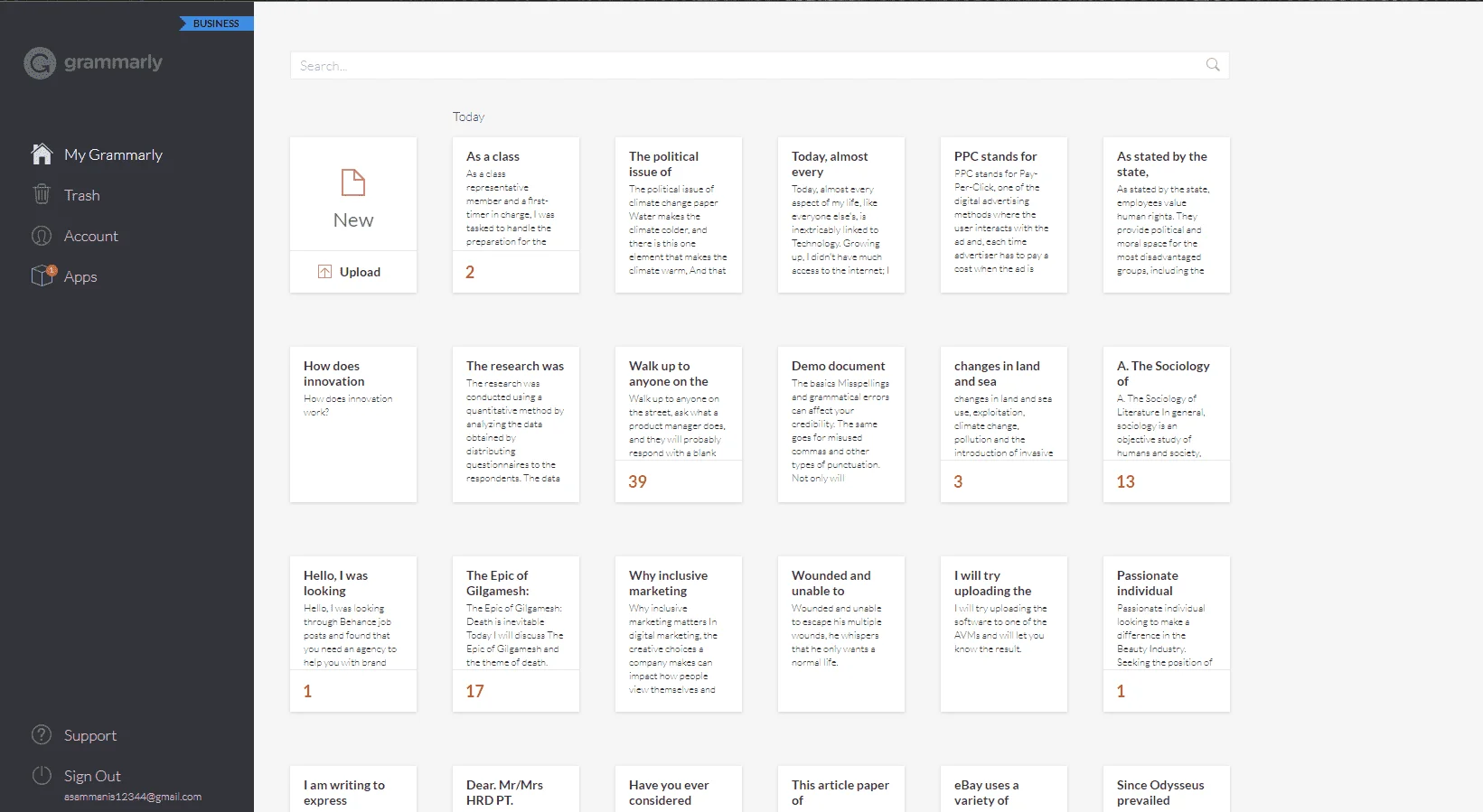
Task: Click the Apps cube icon
Action: point(42,275)
